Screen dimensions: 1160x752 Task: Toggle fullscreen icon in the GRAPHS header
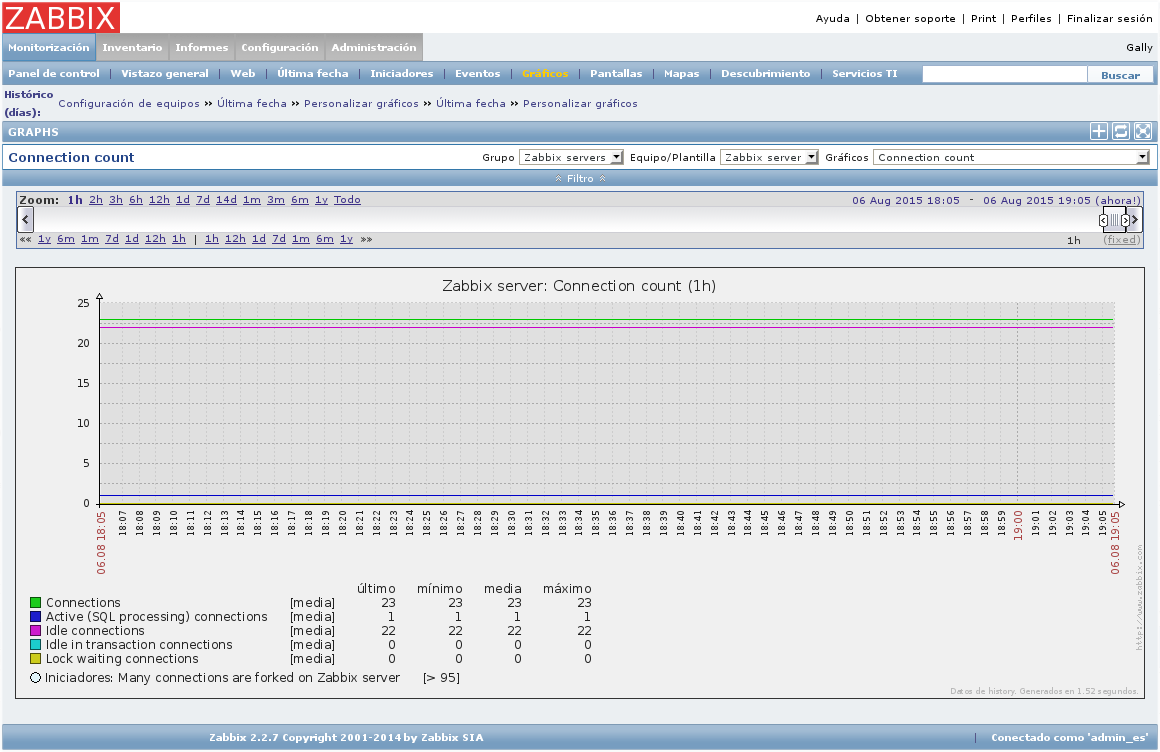pyautogui.click(x=1143, y=131)
